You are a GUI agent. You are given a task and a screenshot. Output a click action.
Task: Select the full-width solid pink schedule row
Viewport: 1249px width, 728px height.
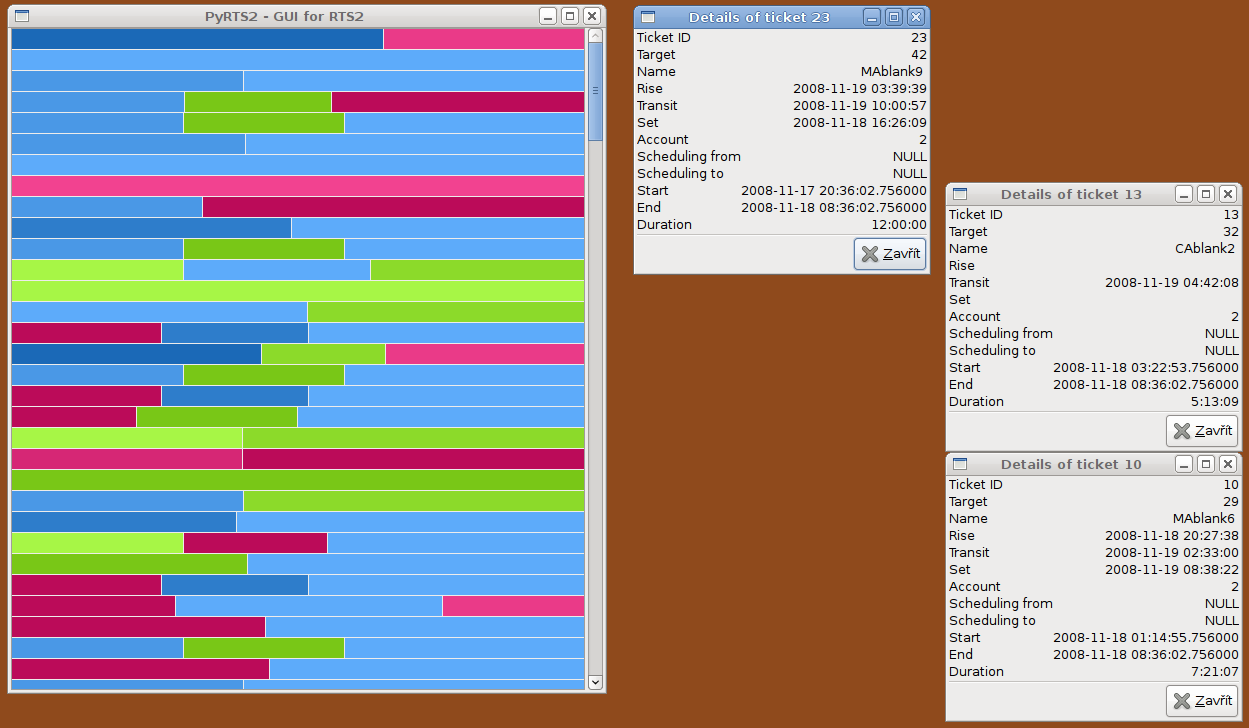click(x=297, y=186)
